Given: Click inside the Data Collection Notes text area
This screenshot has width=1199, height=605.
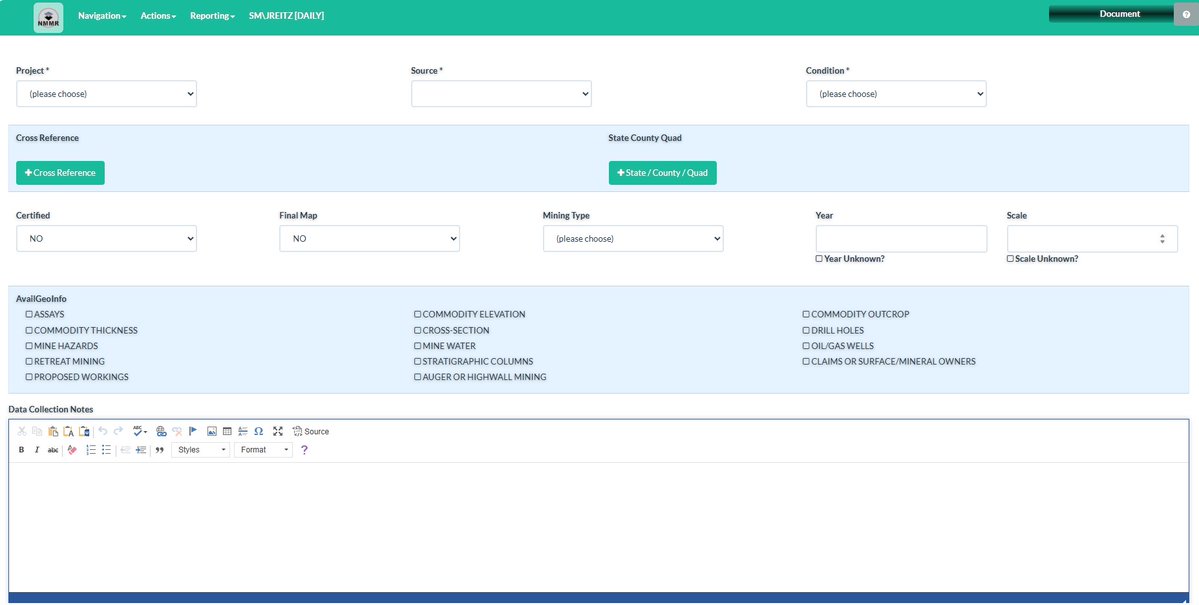Looking at the screenshot, I should click(599, 526).
